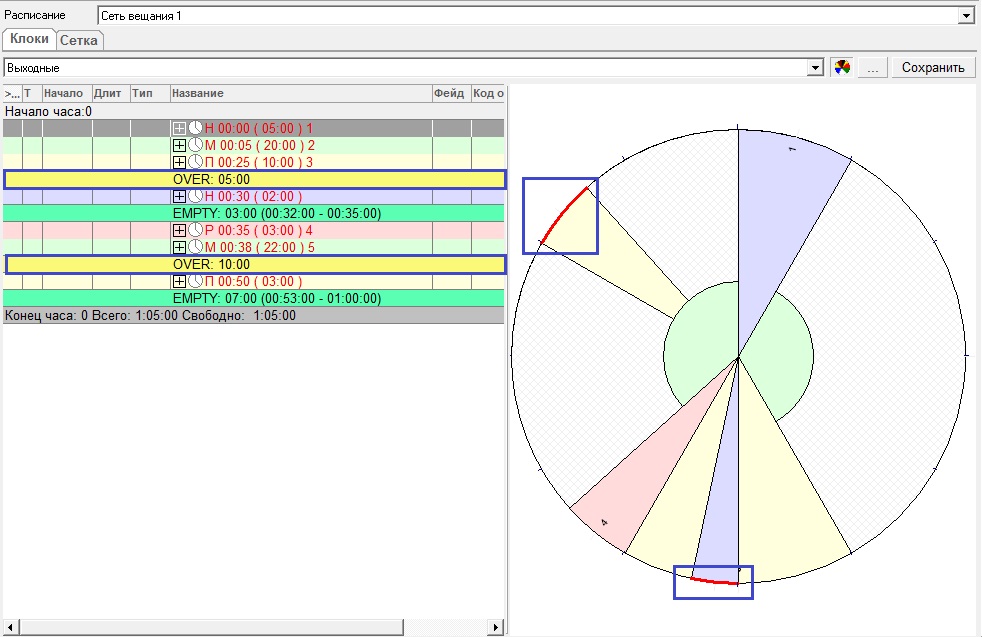Select the Н 00:30 ( 02:00 ) row text

pyautogui.click(x=254, y=197)
